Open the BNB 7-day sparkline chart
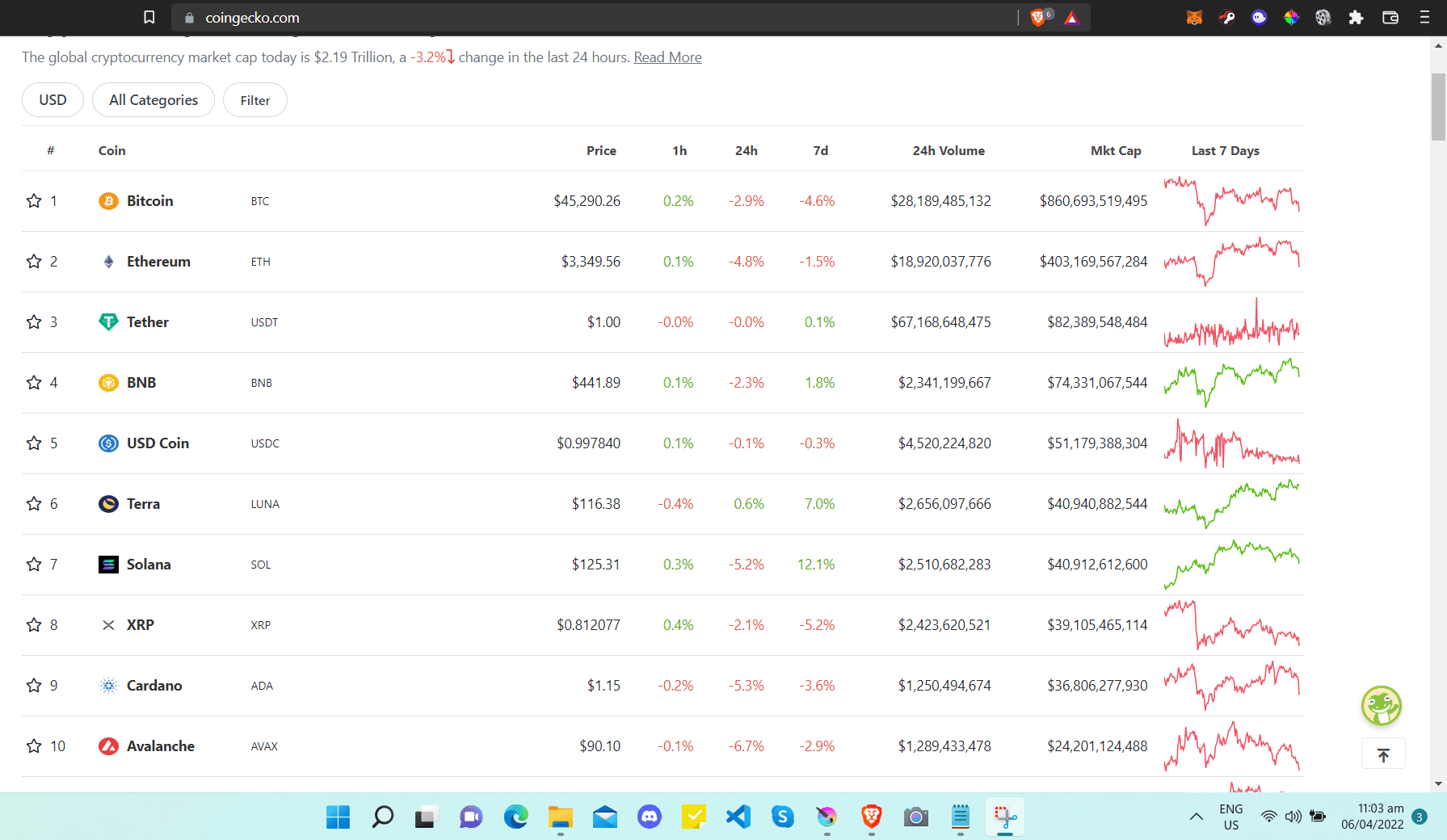The height and width of the screenshot is (840, 1447). pos(1232,383)
